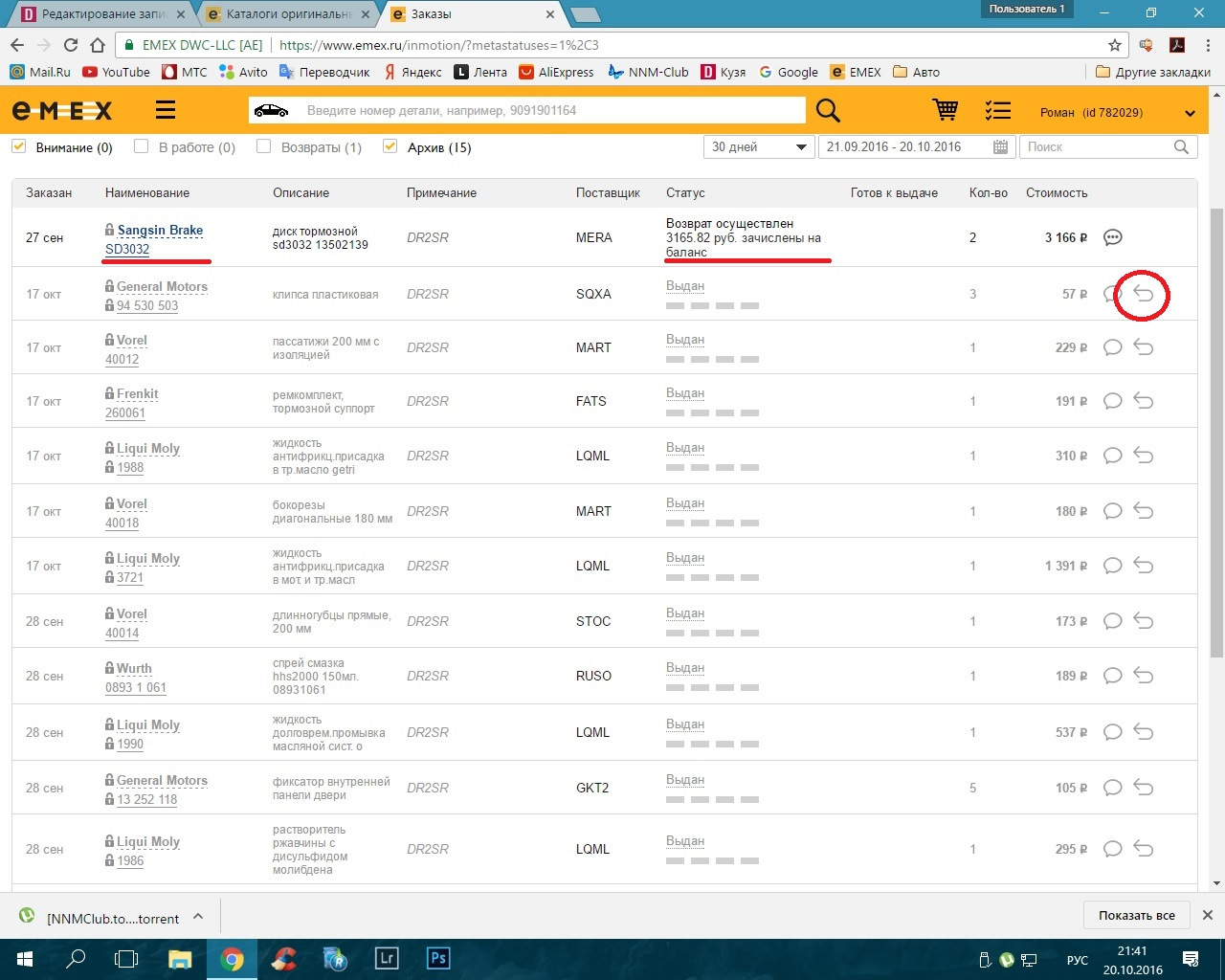Image resolution: width=1225 pixels, height=980 pixels.
Task: Click the return arrow for Liqui Moly 3721
Action: [x=1144, y=566]
